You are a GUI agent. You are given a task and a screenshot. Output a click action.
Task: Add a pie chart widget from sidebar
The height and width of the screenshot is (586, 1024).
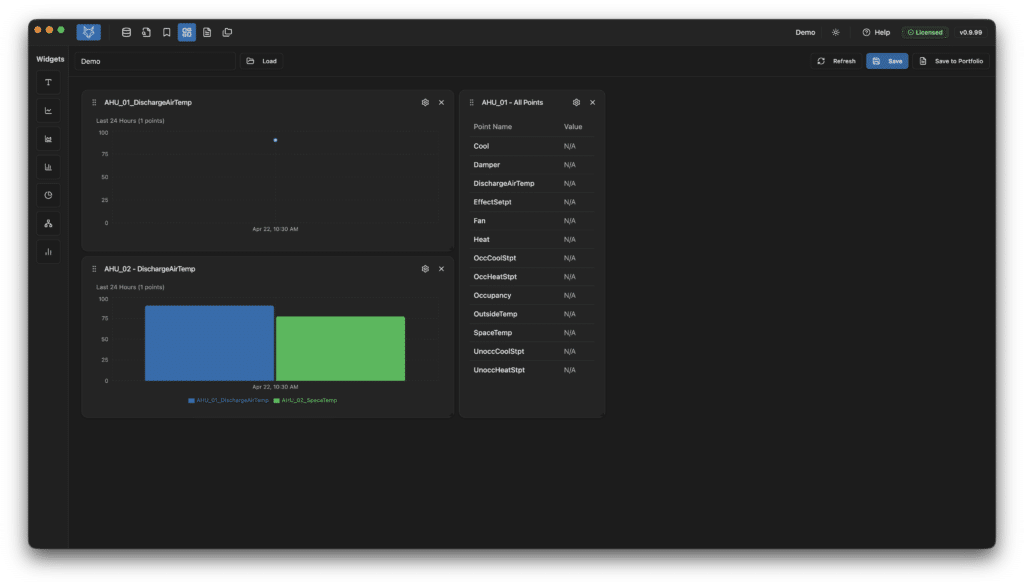tap(48, 195)
